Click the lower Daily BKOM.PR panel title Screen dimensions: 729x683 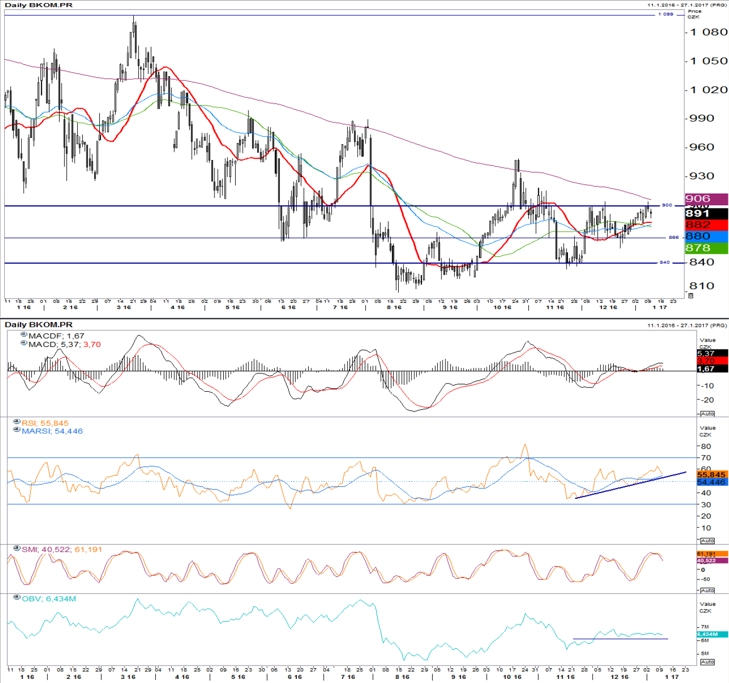[x=38, y=324]
